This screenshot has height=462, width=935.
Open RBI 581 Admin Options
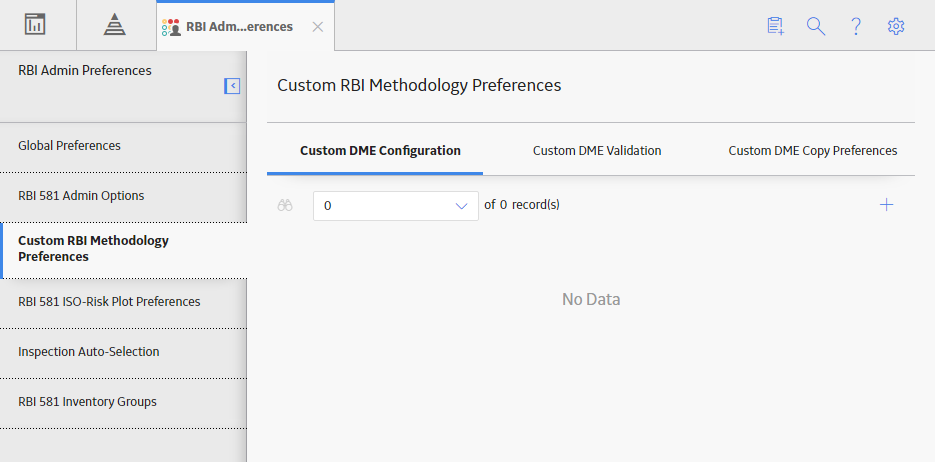click(x=123, y=196)
